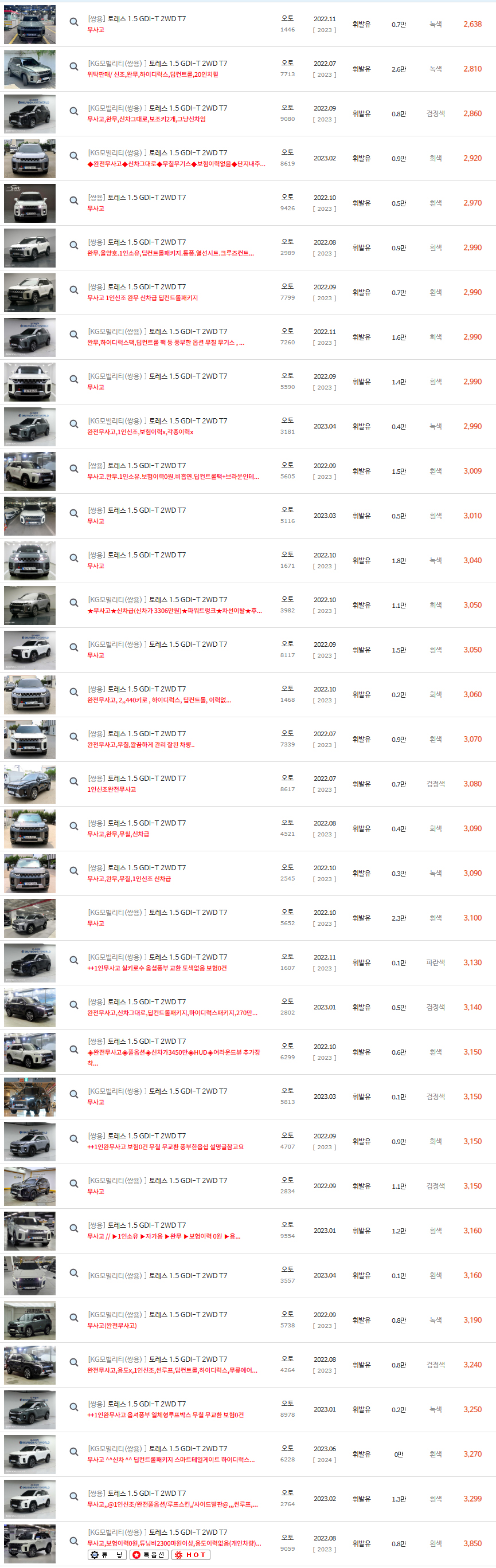The height and width of the screenshot is (1568, 496).
Task: Click magnifier icon on the 3,240 row
Action: tap(74, 1362)
